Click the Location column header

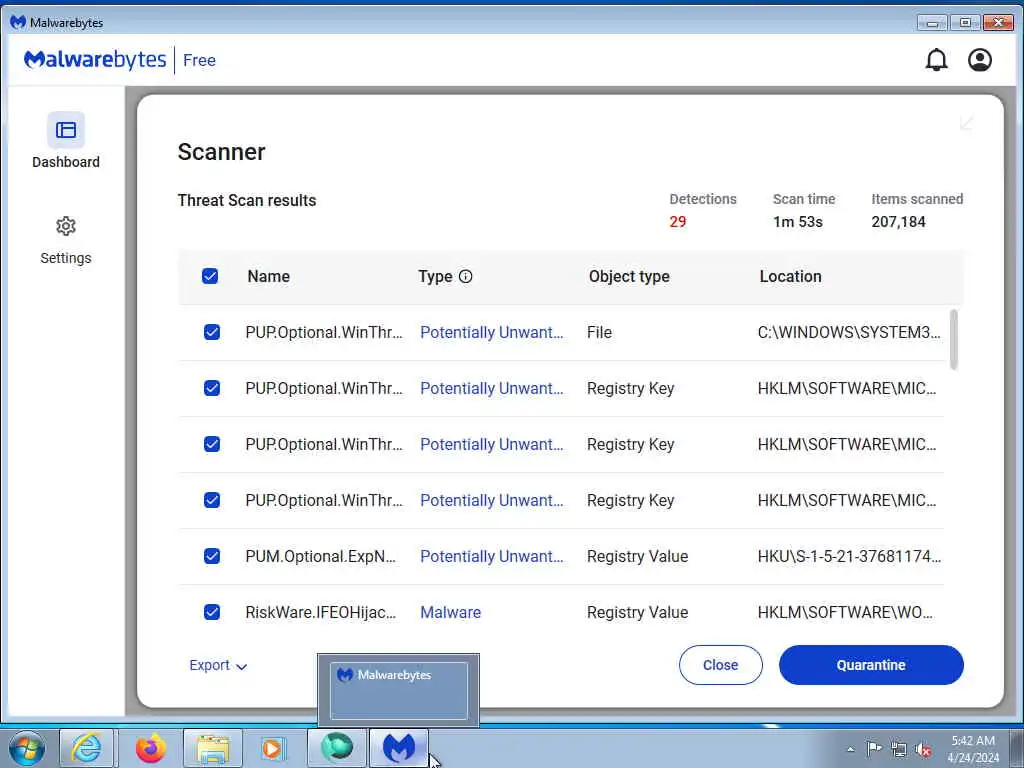pos(790,276)
